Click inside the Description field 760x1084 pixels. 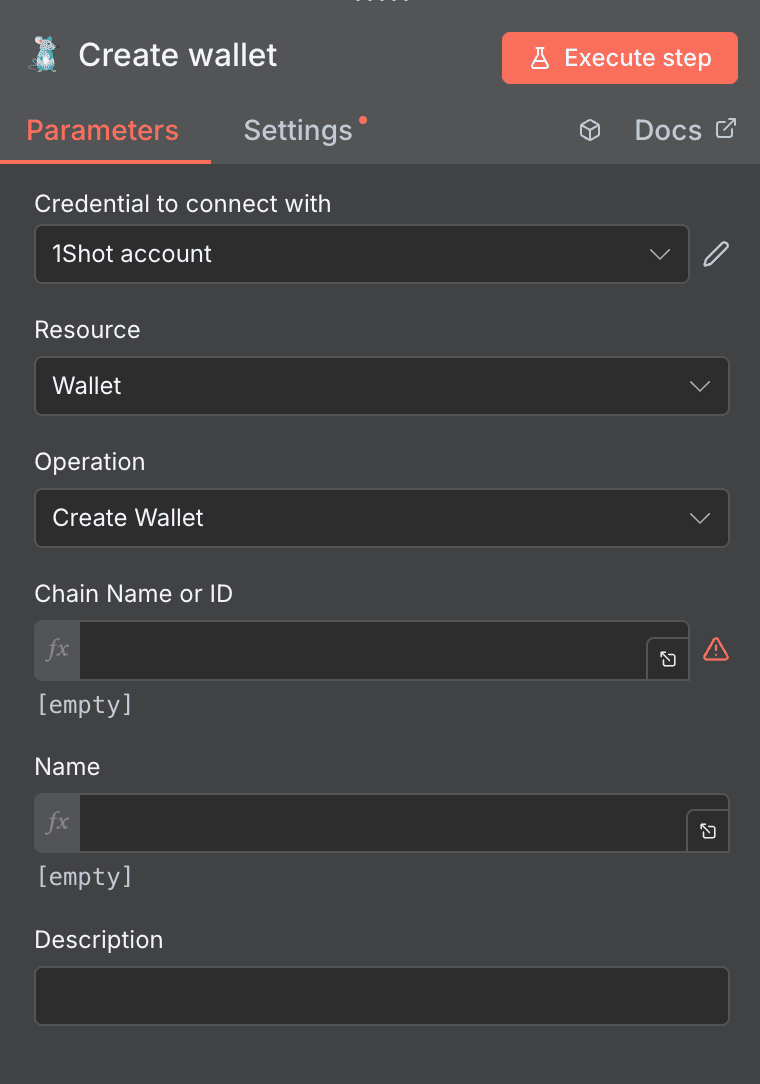382,996
